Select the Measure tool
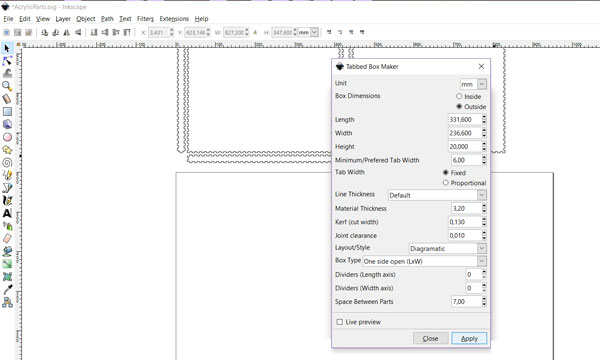The width and height of the screenshot is (600, 360). (x=7, y=99)
